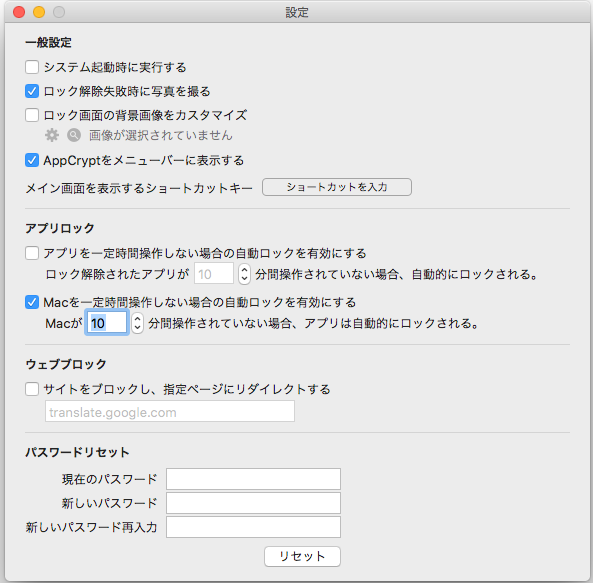Click the gear icon for background image
Image resolution: width=593 pixels, height=583 pixels.
[52, 135]
